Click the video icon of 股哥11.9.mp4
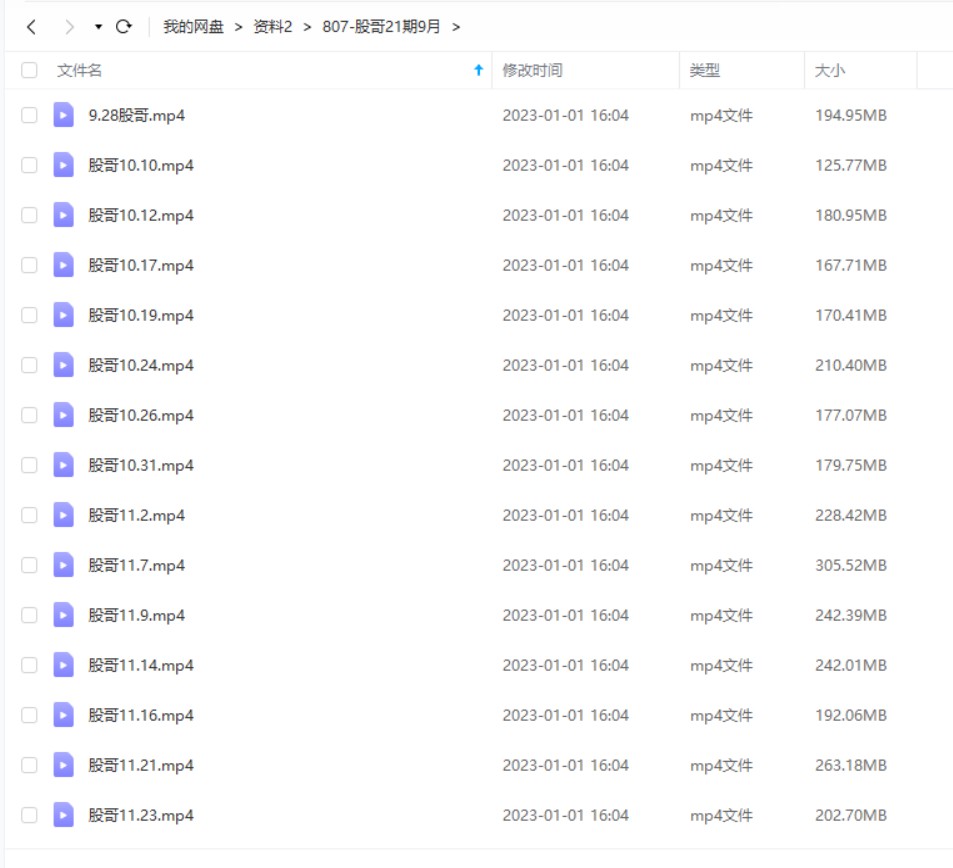953x868 pixels. pyautogui.click(x=63, y=615)
